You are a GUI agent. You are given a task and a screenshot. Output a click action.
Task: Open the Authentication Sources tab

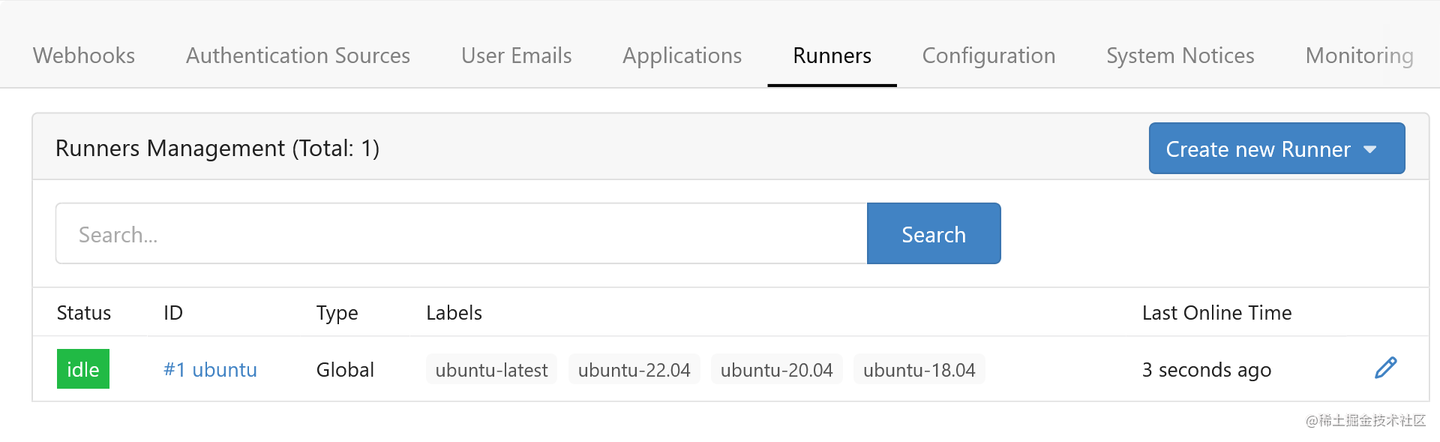click(x=298, y=56)
